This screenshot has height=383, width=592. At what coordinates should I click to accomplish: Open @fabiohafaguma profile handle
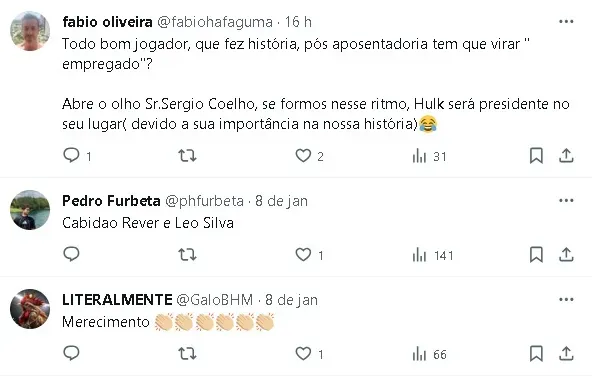coord(214,22)
